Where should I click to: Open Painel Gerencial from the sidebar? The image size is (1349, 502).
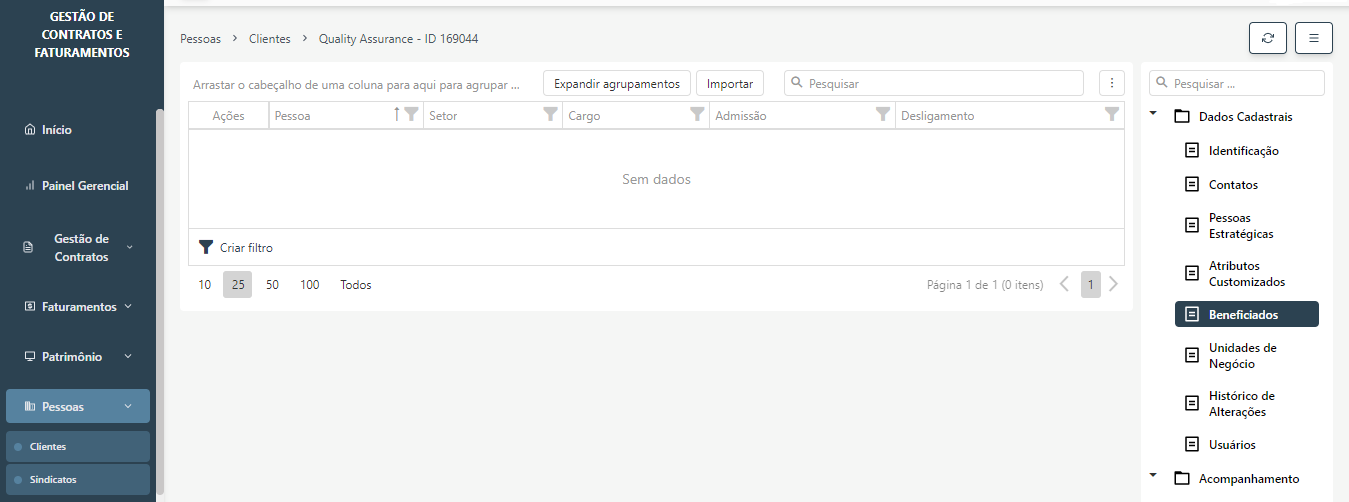pos(84,186)
